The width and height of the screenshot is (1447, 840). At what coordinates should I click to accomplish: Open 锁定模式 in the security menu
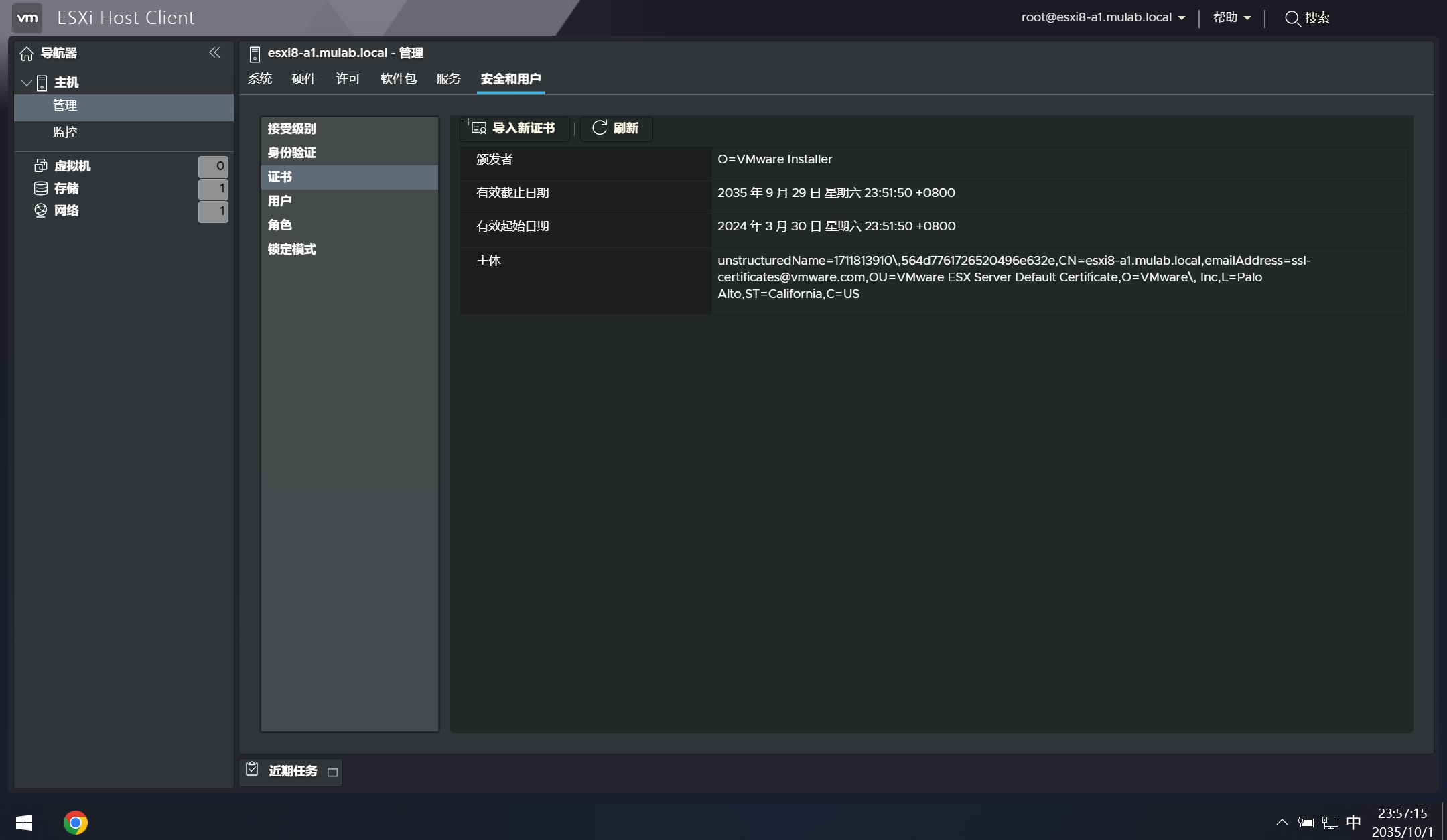(x=350, y=249)
